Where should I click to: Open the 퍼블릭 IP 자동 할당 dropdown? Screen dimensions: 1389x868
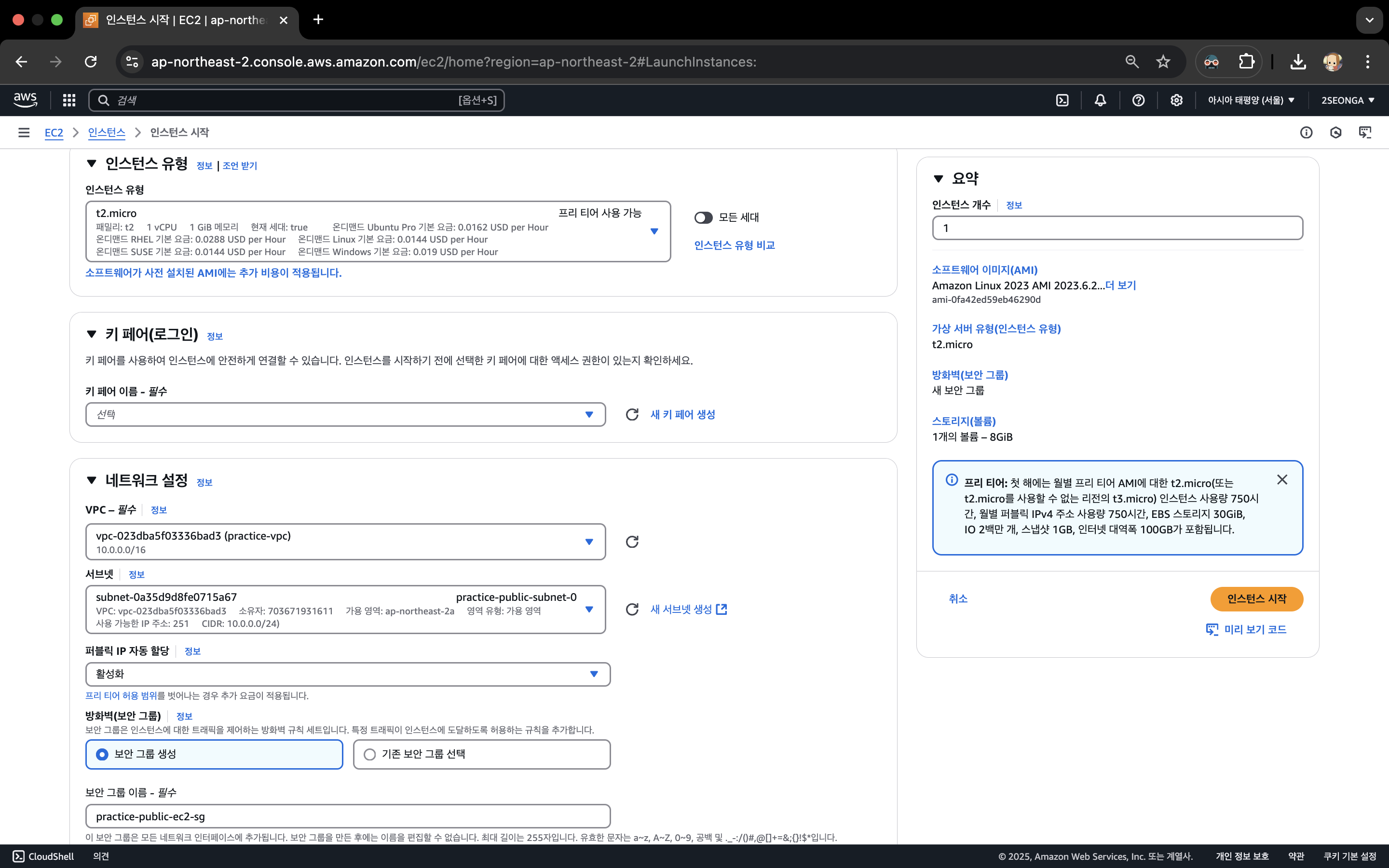[347, 674]
